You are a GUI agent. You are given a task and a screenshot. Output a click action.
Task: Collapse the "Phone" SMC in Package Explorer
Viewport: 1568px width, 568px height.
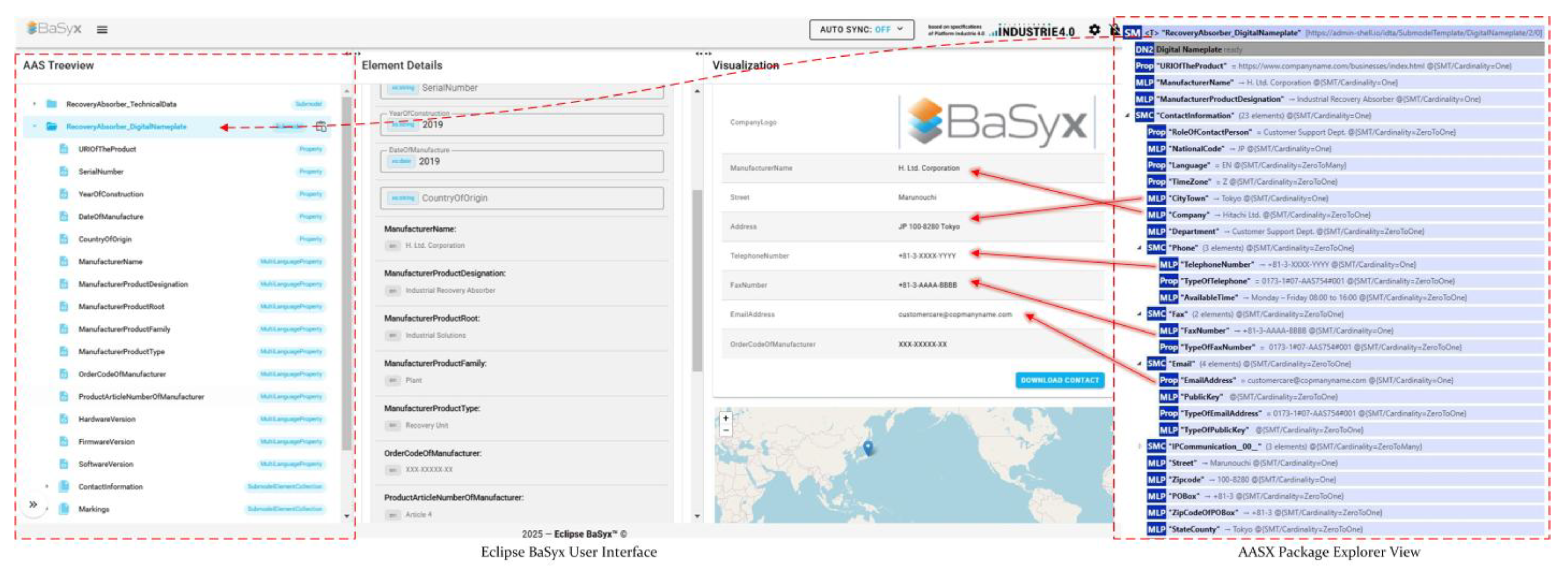coord(1139,248)
